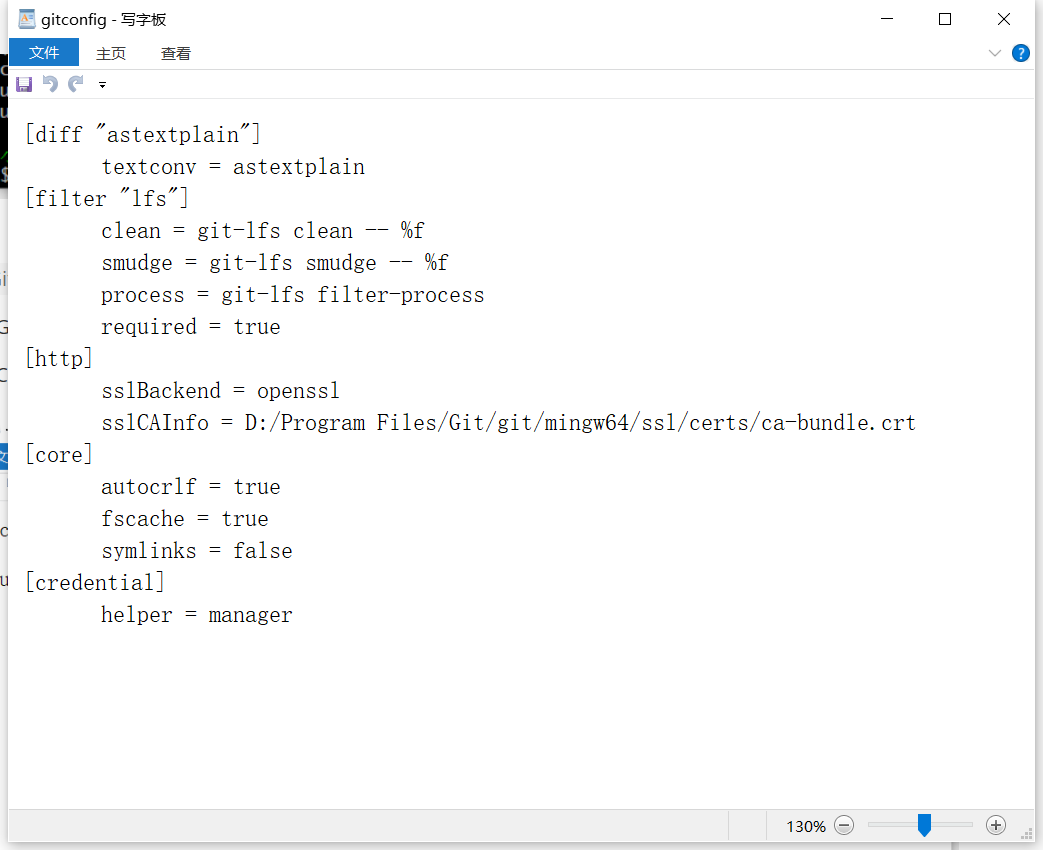Click the sslCAInfo certificate path line
Viewport: 1043px width, 850px height.
508,423
